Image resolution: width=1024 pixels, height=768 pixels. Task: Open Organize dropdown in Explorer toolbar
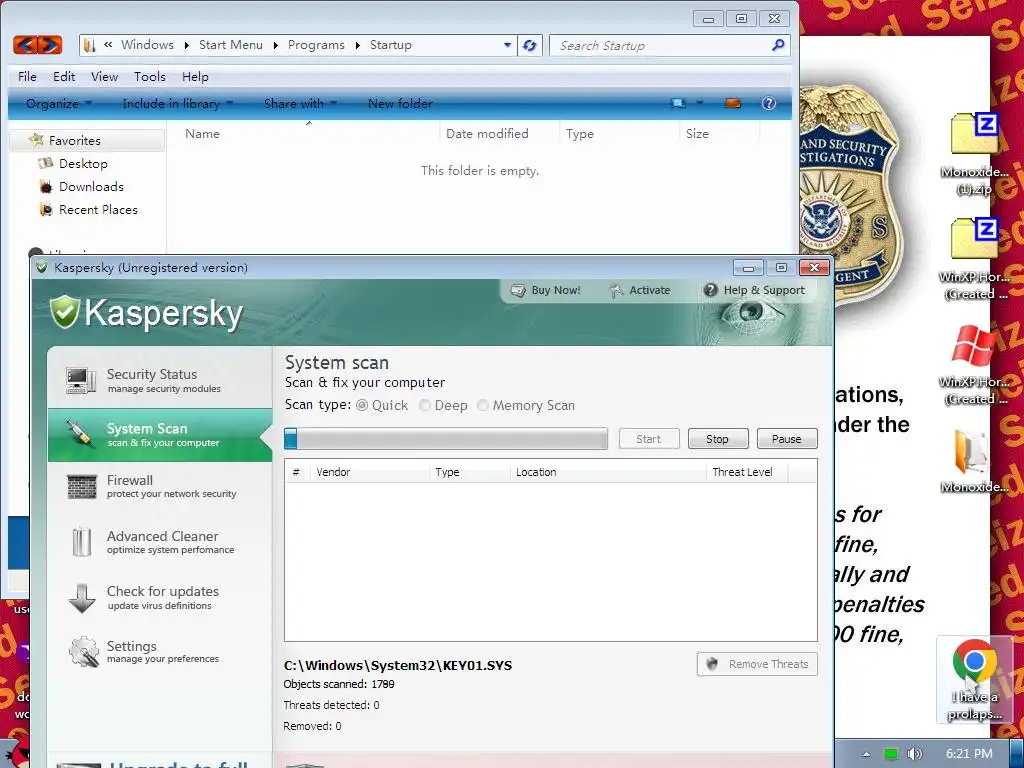point(59,103)
